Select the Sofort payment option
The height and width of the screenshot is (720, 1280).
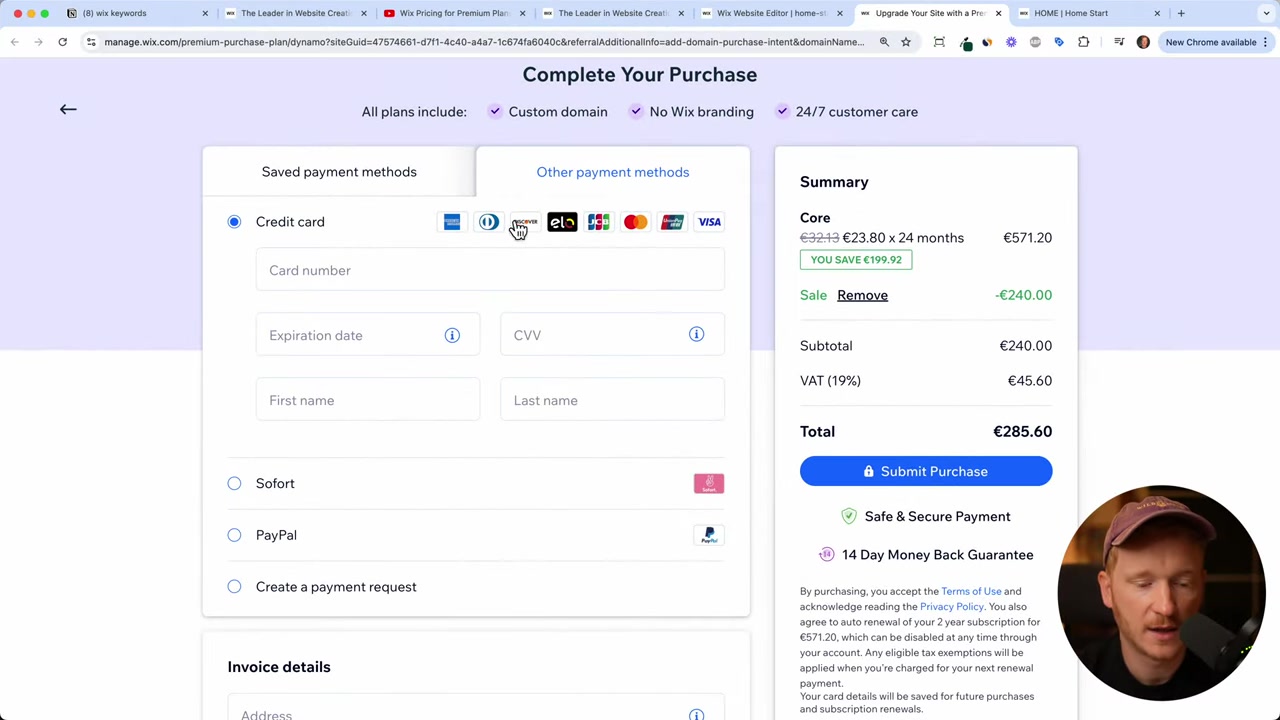[x=234, y=484]
